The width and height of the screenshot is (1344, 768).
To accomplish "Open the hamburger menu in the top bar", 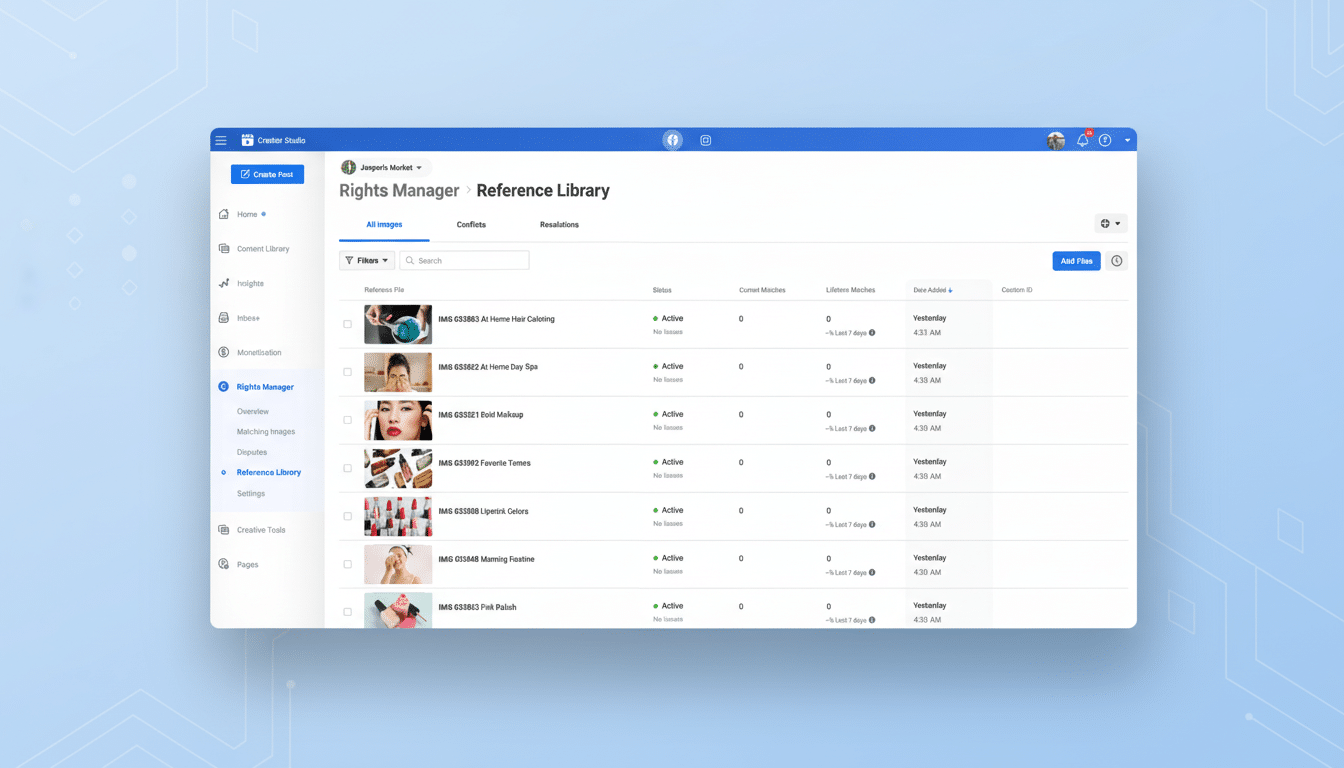I will click(x=221, y=140).
